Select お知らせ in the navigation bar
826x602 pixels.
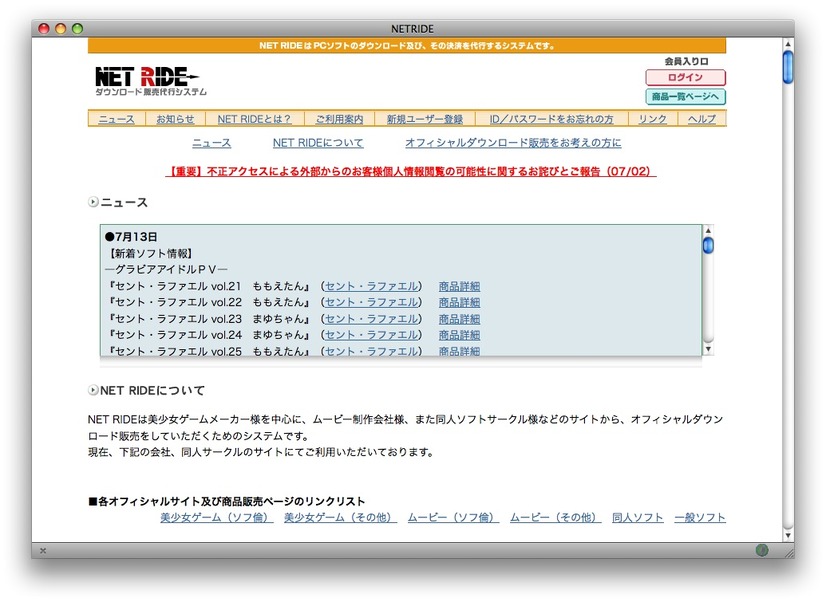pyautogui.click(x=175, y=119)
